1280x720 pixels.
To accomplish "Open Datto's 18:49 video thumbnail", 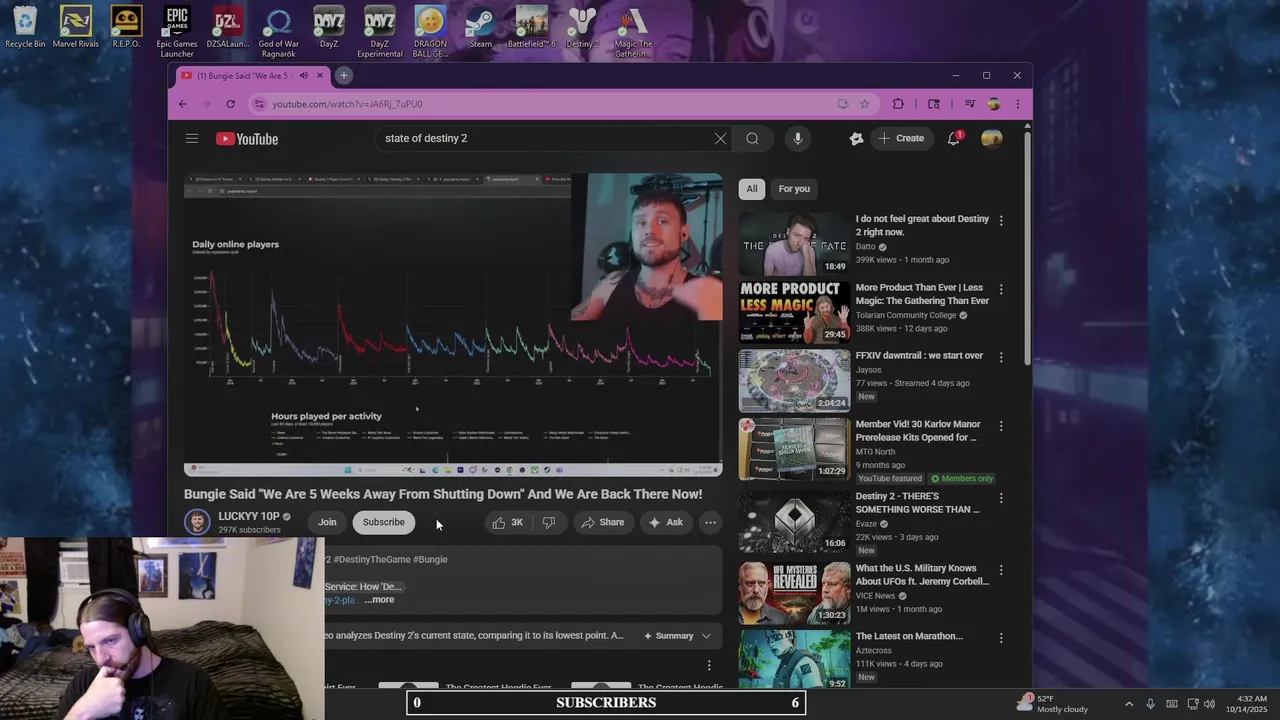I will point(794,244).
